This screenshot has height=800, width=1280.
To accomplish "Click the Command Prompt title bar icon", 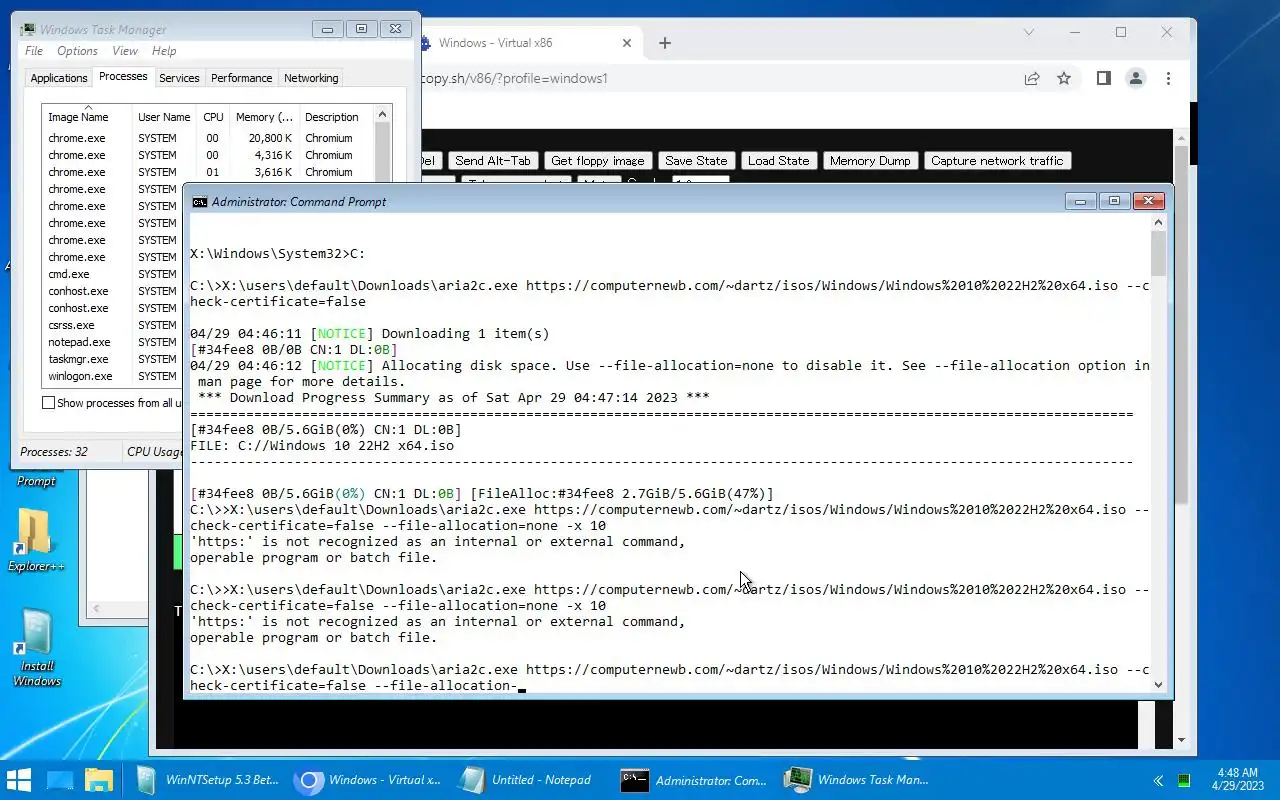I will coord(199,202).
